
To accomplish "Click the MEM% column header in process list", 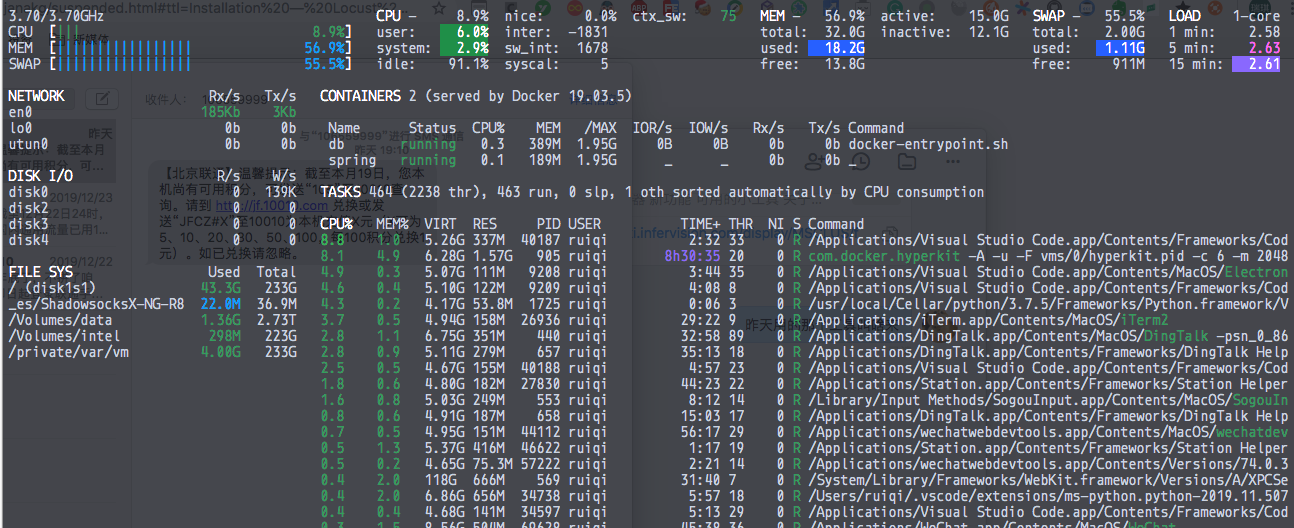I will pos(392,224).
